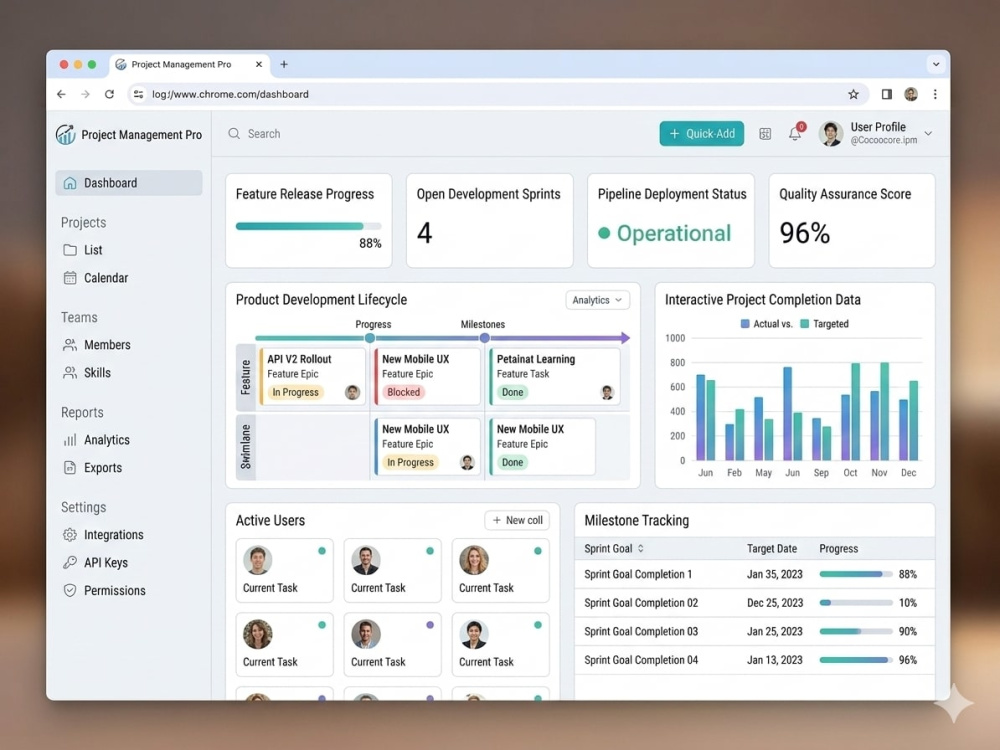The width and height of the screenshot is (1000, 750).
Task: Open notifications bell icon
Action: point(795,133)
